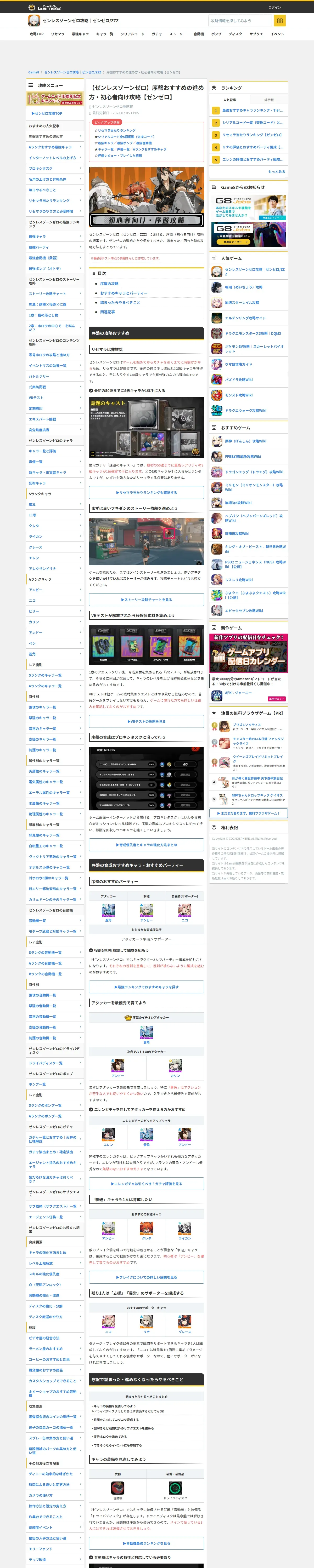Open リセマラ in navigation bar

pyautogui.click(x=57, y=34)
